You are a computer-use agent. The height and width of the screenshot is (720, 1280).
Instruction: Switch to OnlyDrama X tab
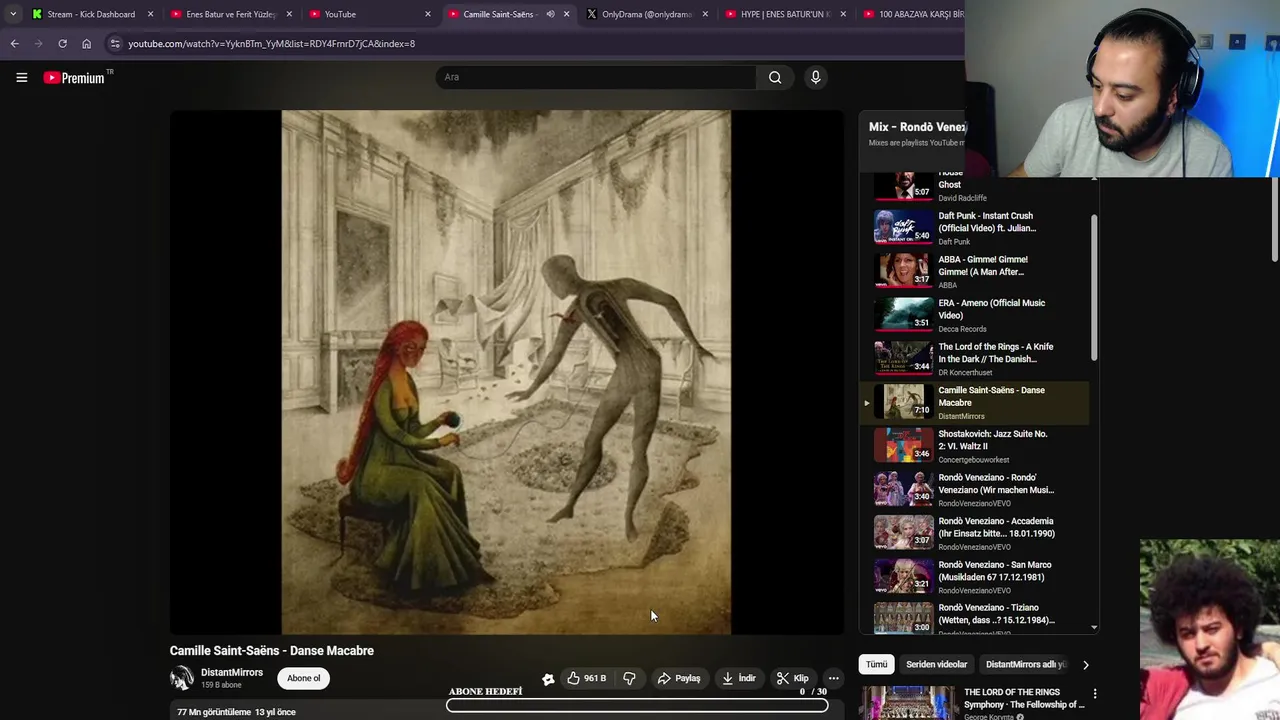646,14
